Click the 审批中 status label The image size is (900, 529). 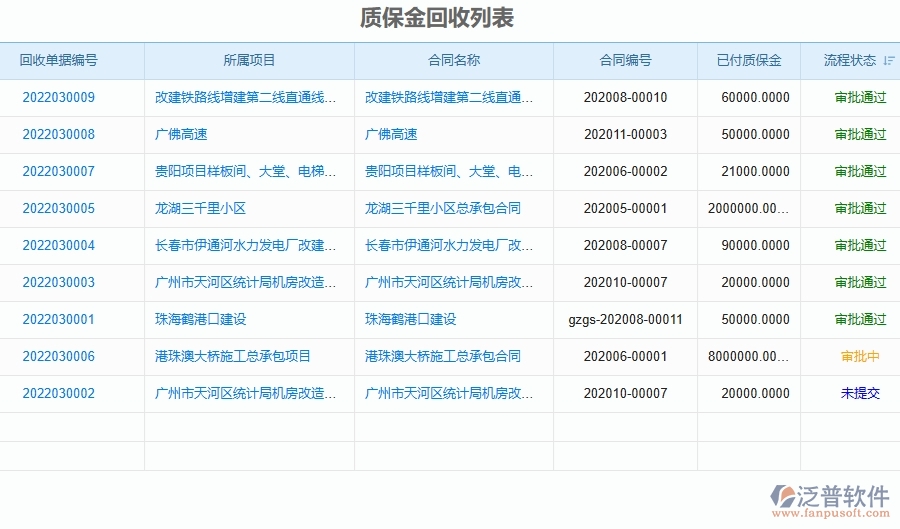(860, 357)
